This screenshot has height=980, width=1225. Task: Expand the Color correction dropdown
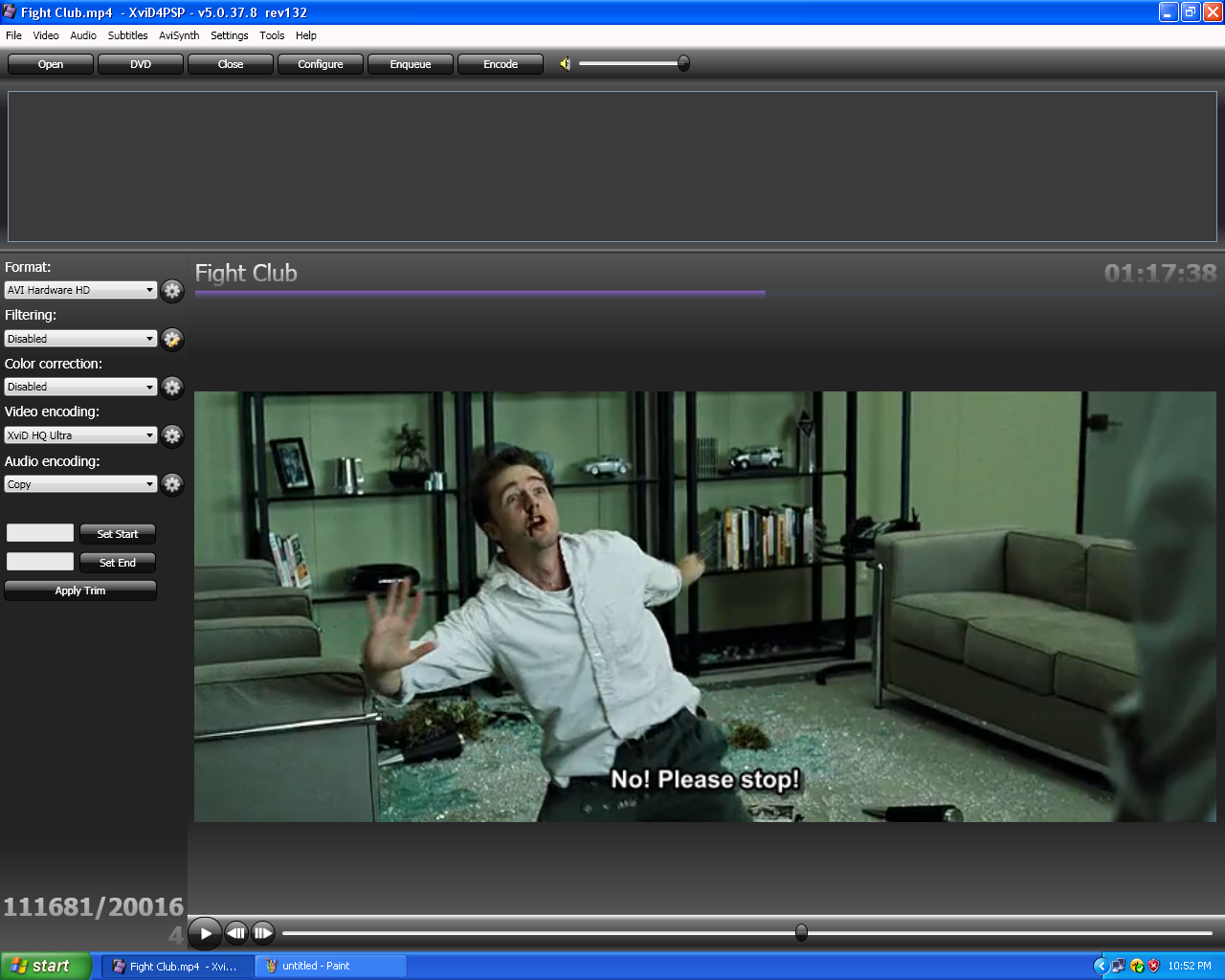coord(80,387)
